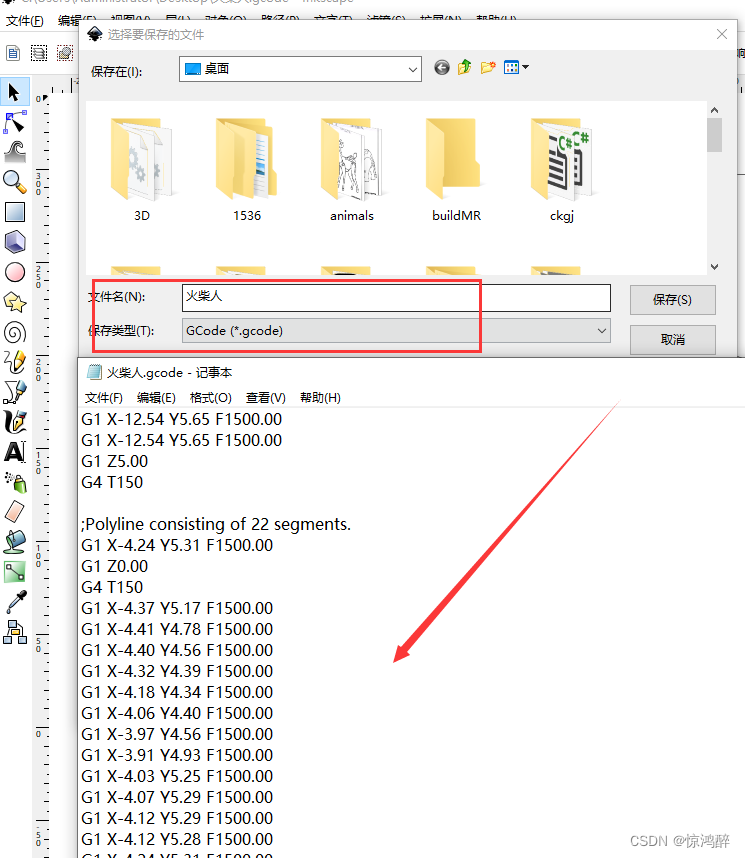Select the Inkscape selector arrow tool
745x858 pixels.
(15, 92)
